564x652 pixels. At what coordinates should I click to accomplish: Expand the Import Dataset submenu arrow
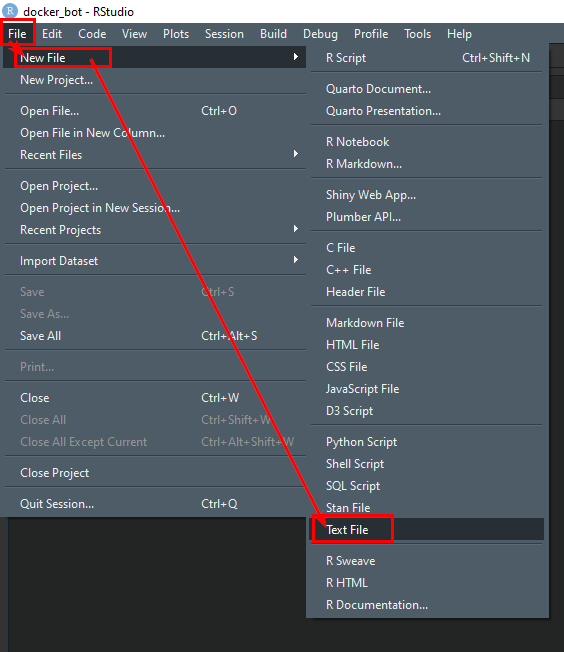(x=296, y=260)
